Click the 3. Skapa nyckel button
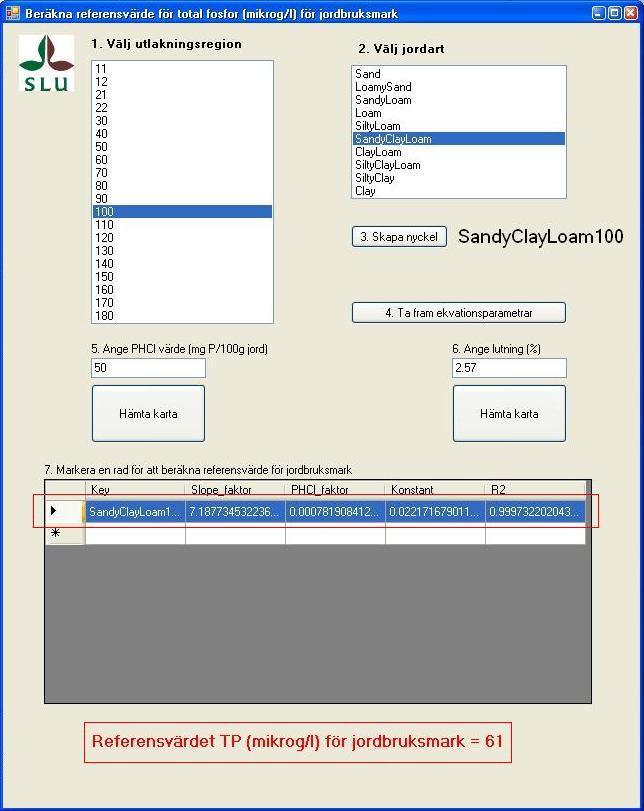Screen dimensions: 644x811 point(399,237)
